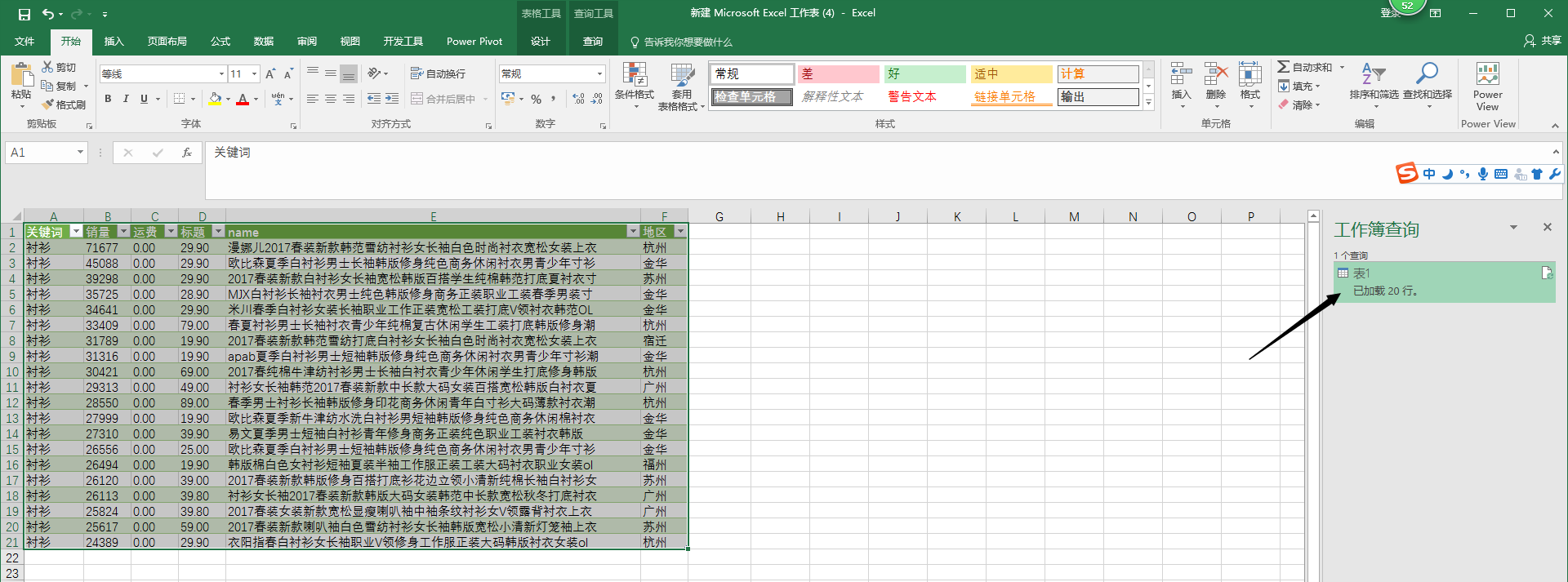Select the 表1 query in workbook queries pane
The height and width of the screenshot is (582, 1568).
[x=1361, y=273]
